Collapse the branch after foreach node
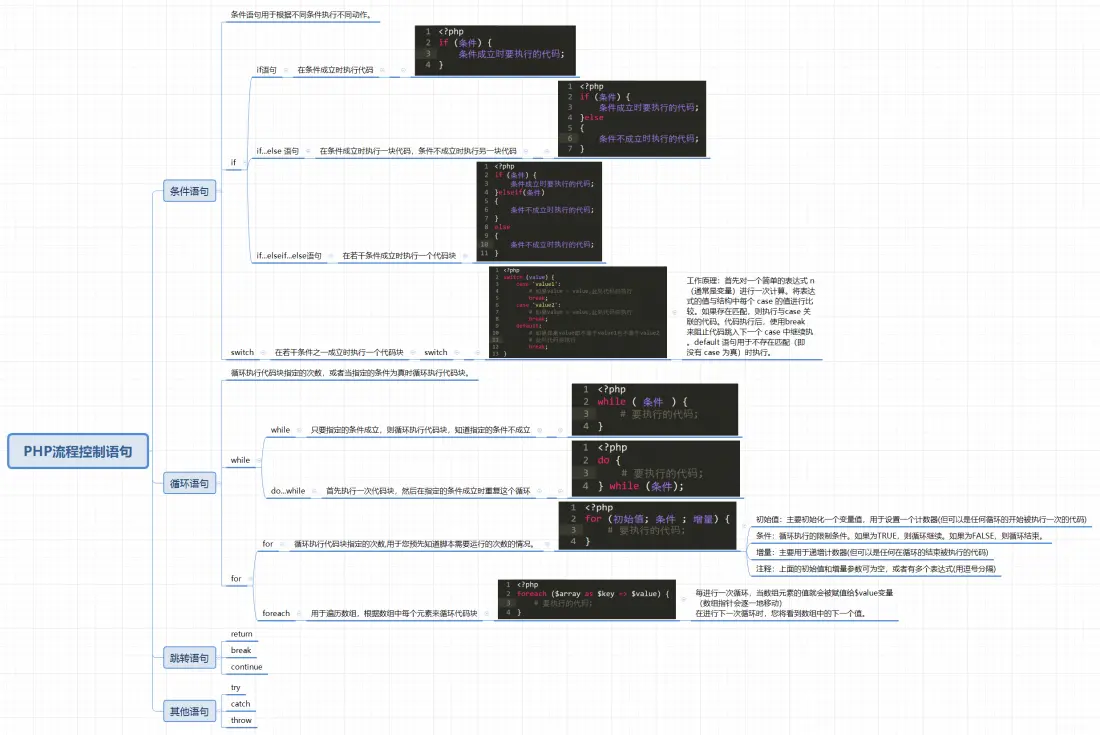This screenshot has width=1100, height=735. [300, 613]
